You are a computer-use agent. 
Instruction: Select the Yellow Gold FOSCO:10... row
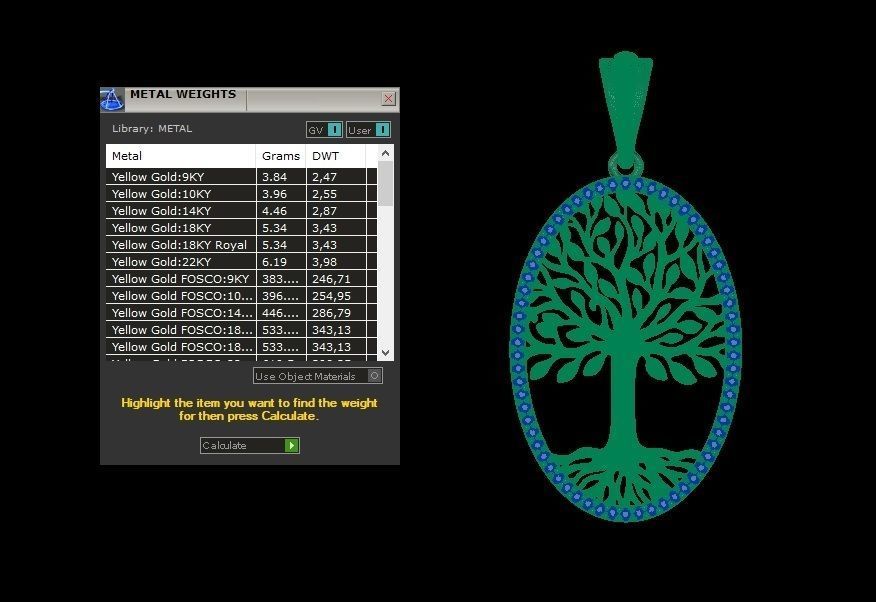[241, 295]
